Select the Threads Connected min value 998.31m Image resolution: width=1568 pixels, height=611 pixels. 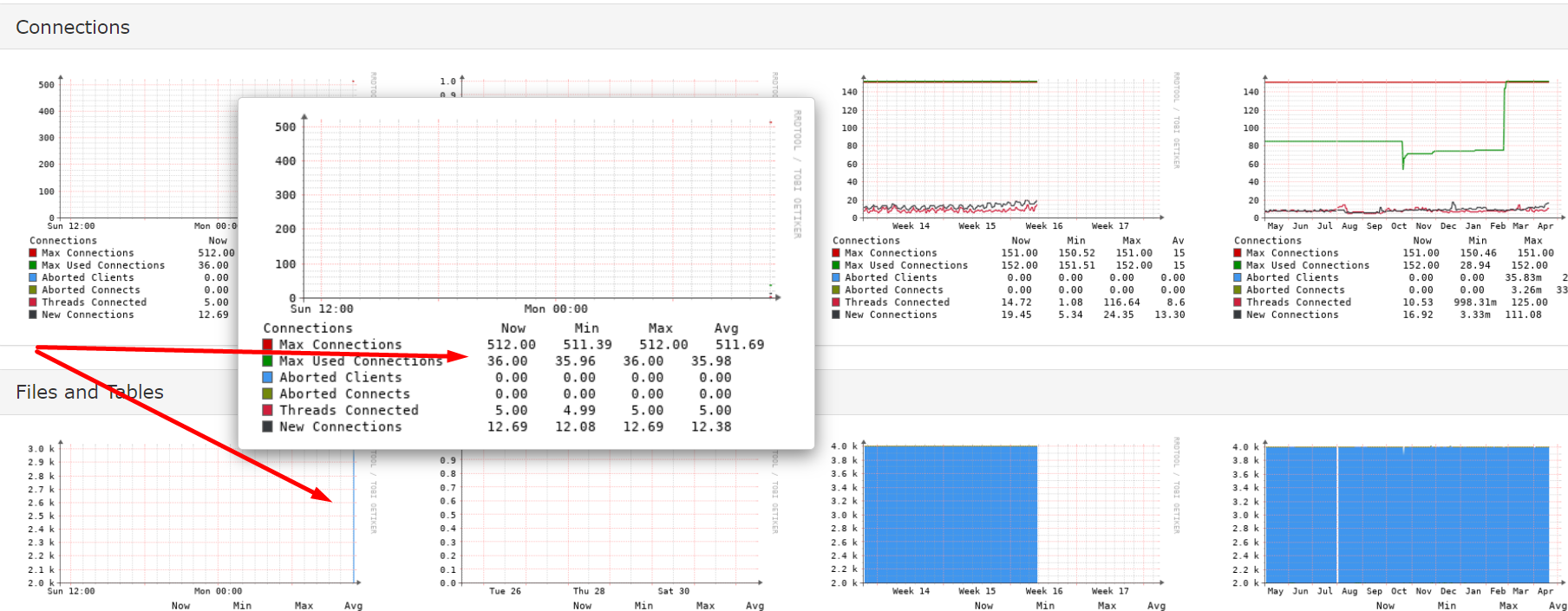tap(1475, 303)
